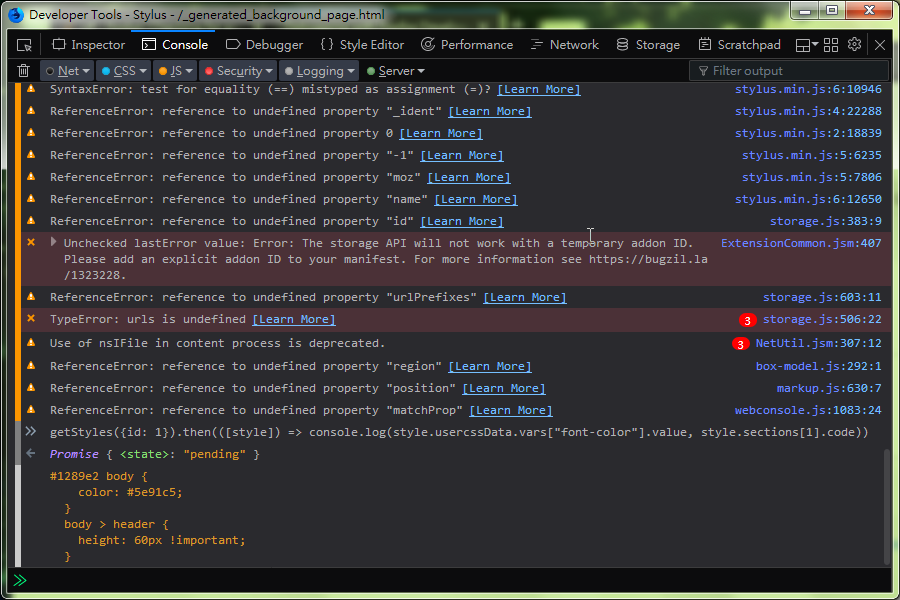Switch to the Debugger tab
The image size is (900, 600).
[x=265, y=45]
